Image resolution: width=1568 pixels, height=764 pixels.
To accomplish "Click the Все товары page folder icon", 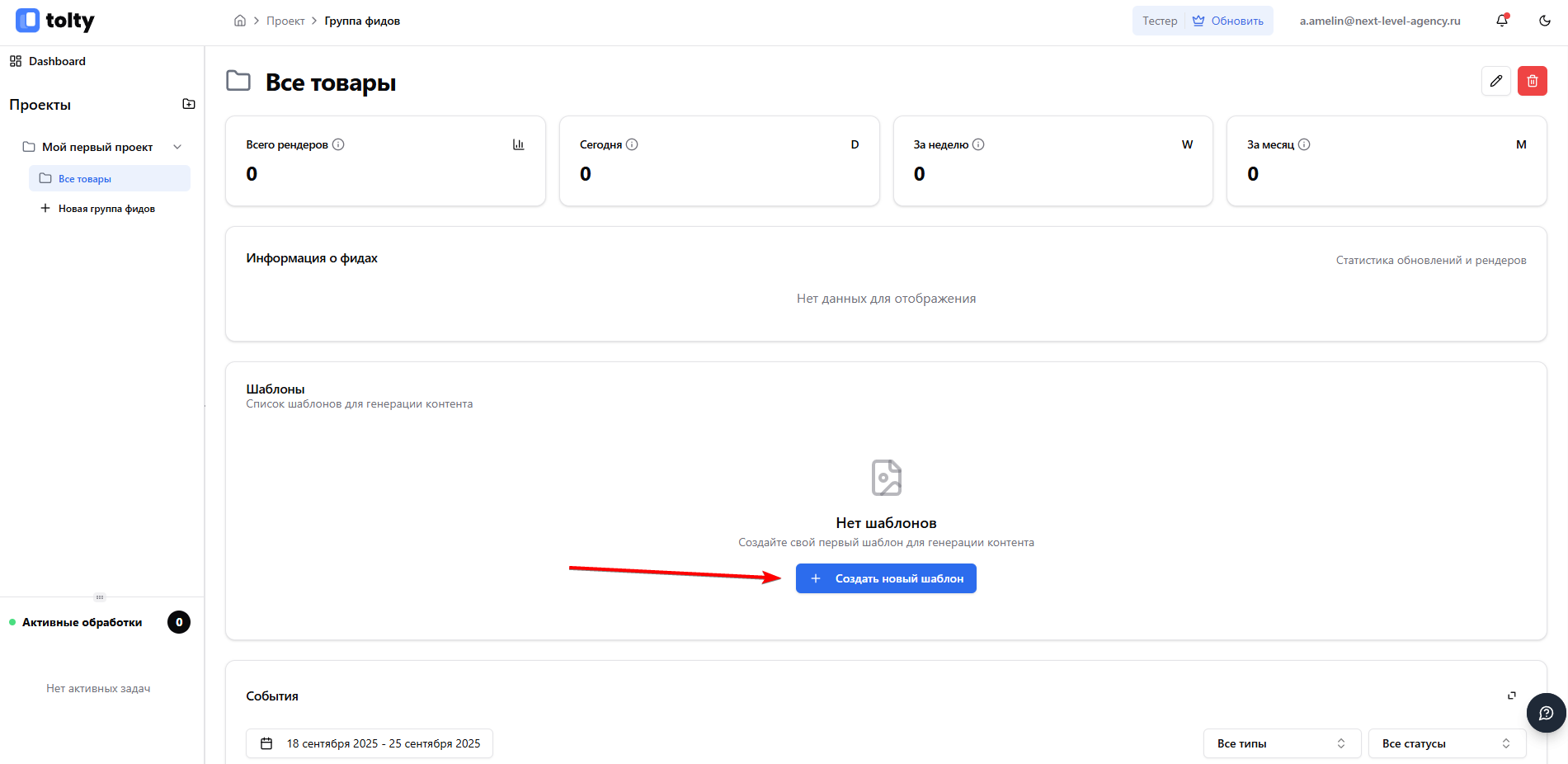I will click(x=238, y=81).
